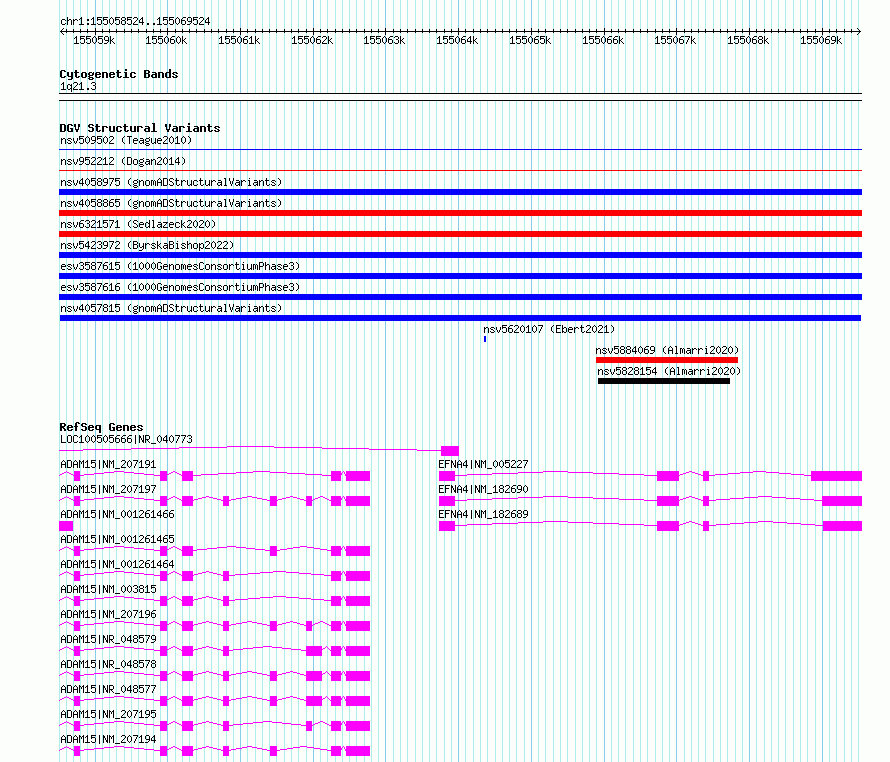This screenshot has height=762, width=890.
Task: Open ADAM15|NM_207196 transcript label
Action: tap(108, 614)
